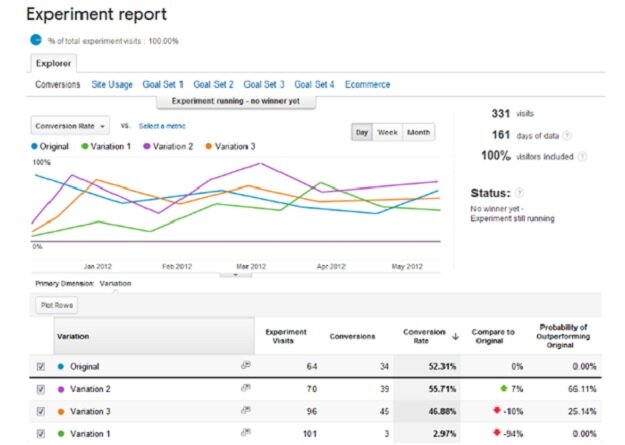625x445 pixels.
Task: Open the Ecommerce tab
Action: pyautogui.click(x=367, y=85)
